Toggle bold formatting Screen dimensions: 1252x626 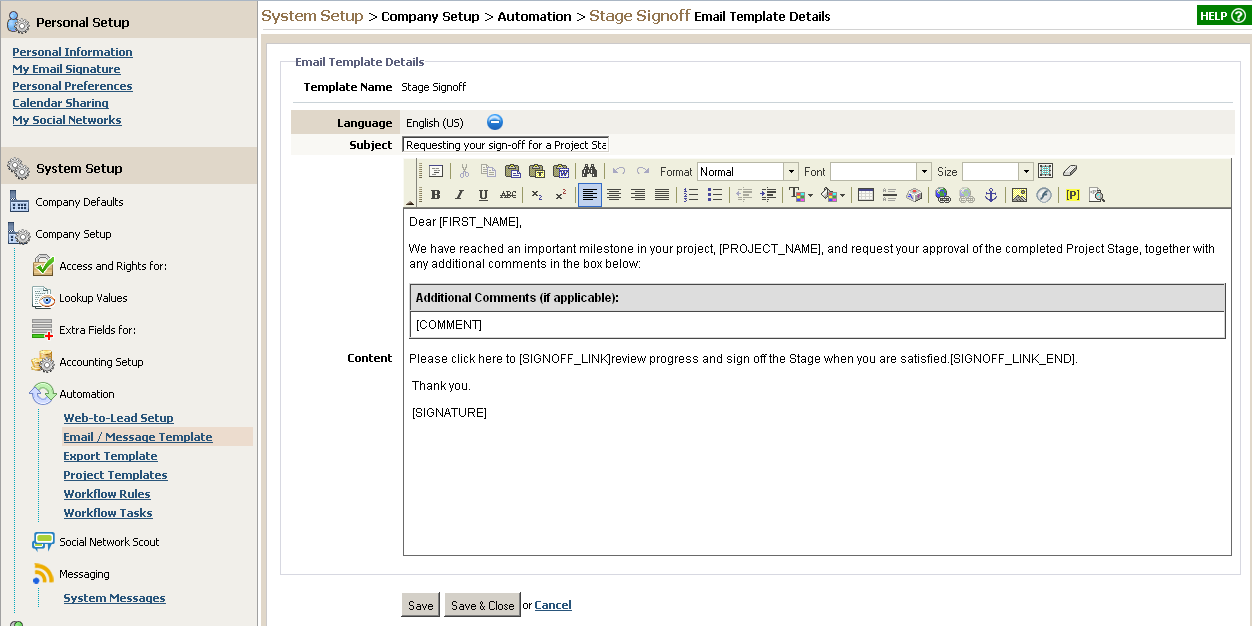coord(435,195)
